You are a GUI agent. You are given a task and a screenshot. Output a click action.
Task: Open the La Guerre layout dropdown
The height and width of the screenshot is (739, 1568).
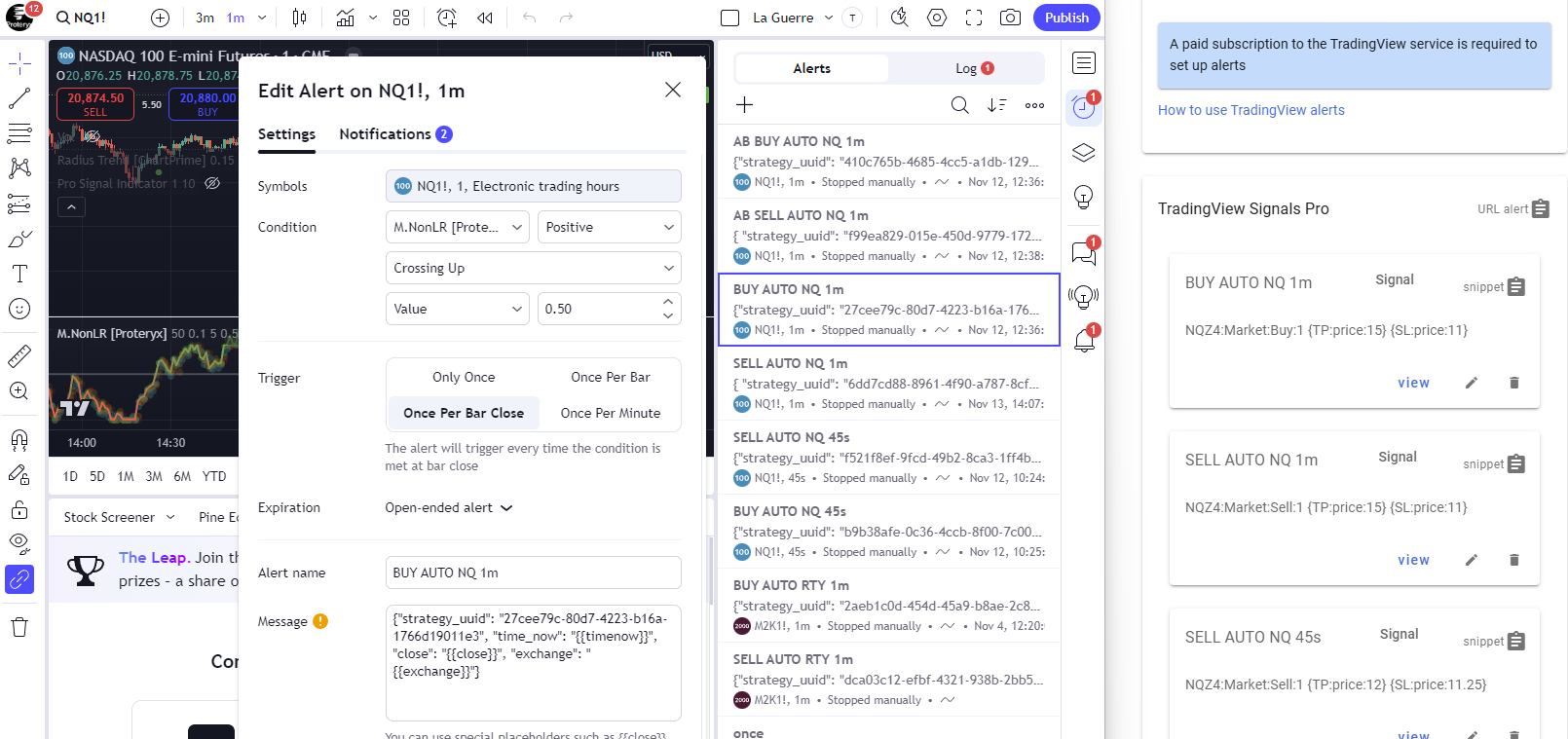828,18
